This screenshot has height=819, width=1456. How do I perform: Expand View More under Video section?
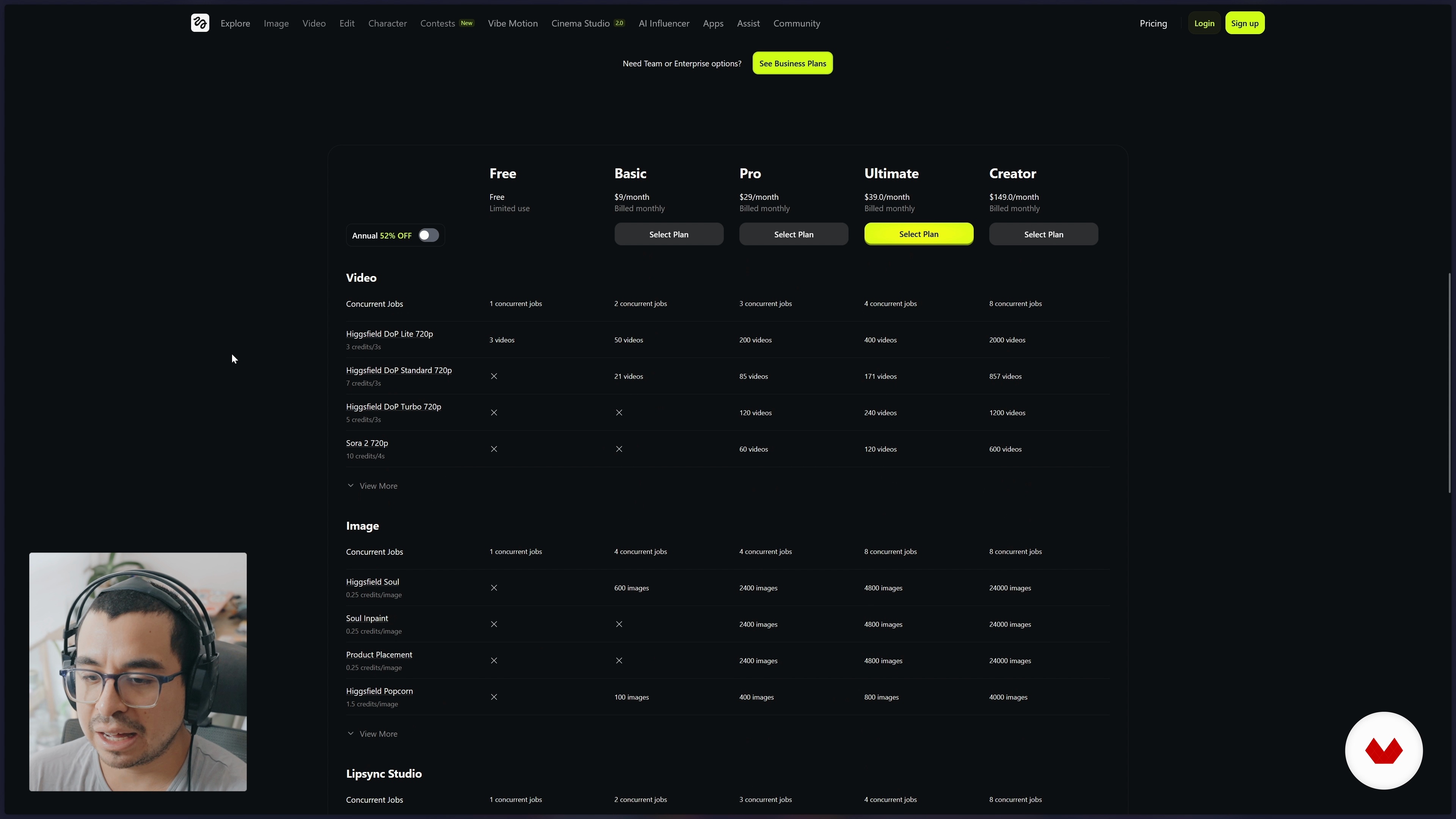[372, 486]
